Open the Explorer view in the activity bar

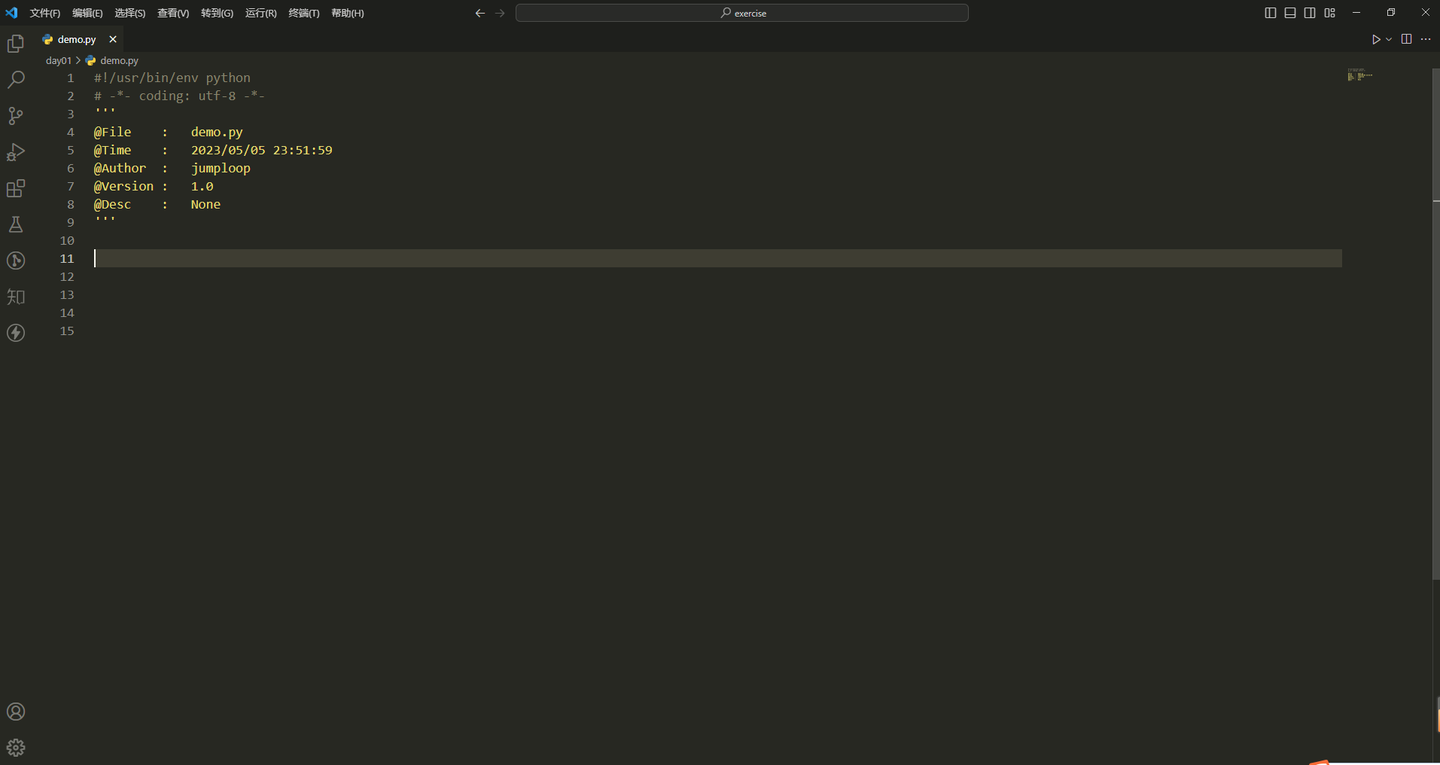pyautogui.click(x=15, y=44)
